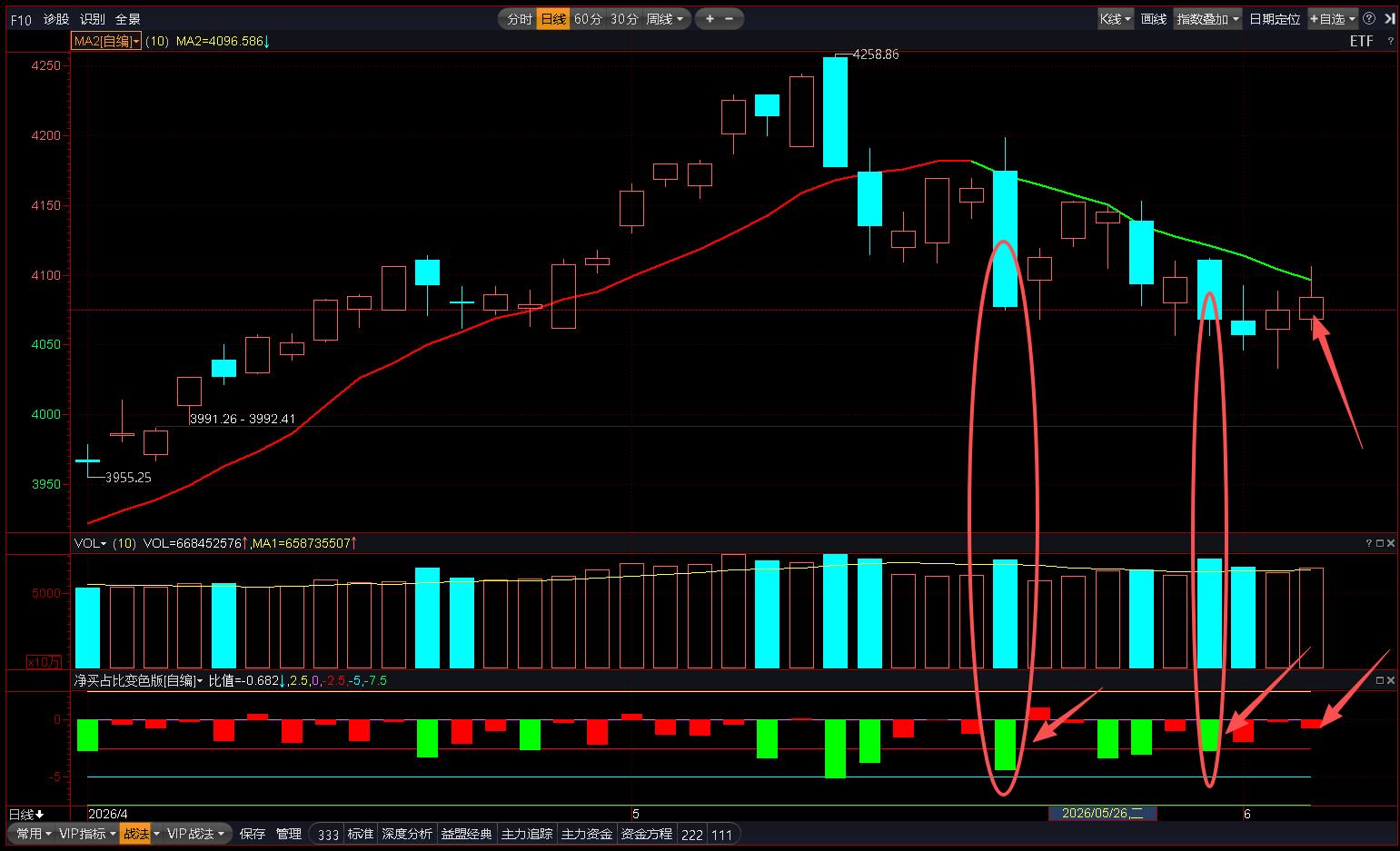
Task: Close the VOL indicator panel
Action: 1391,543
